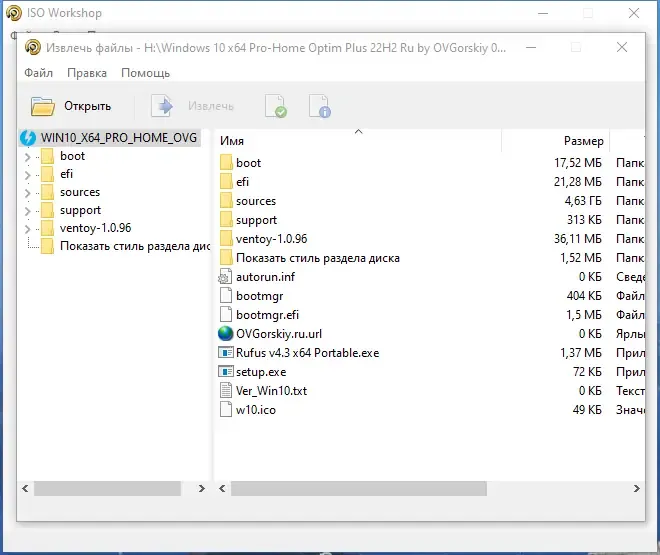Select the autorun.inf file name
Image resolution: width=660 pixels, height=555 pixels.
click(265, 277)
